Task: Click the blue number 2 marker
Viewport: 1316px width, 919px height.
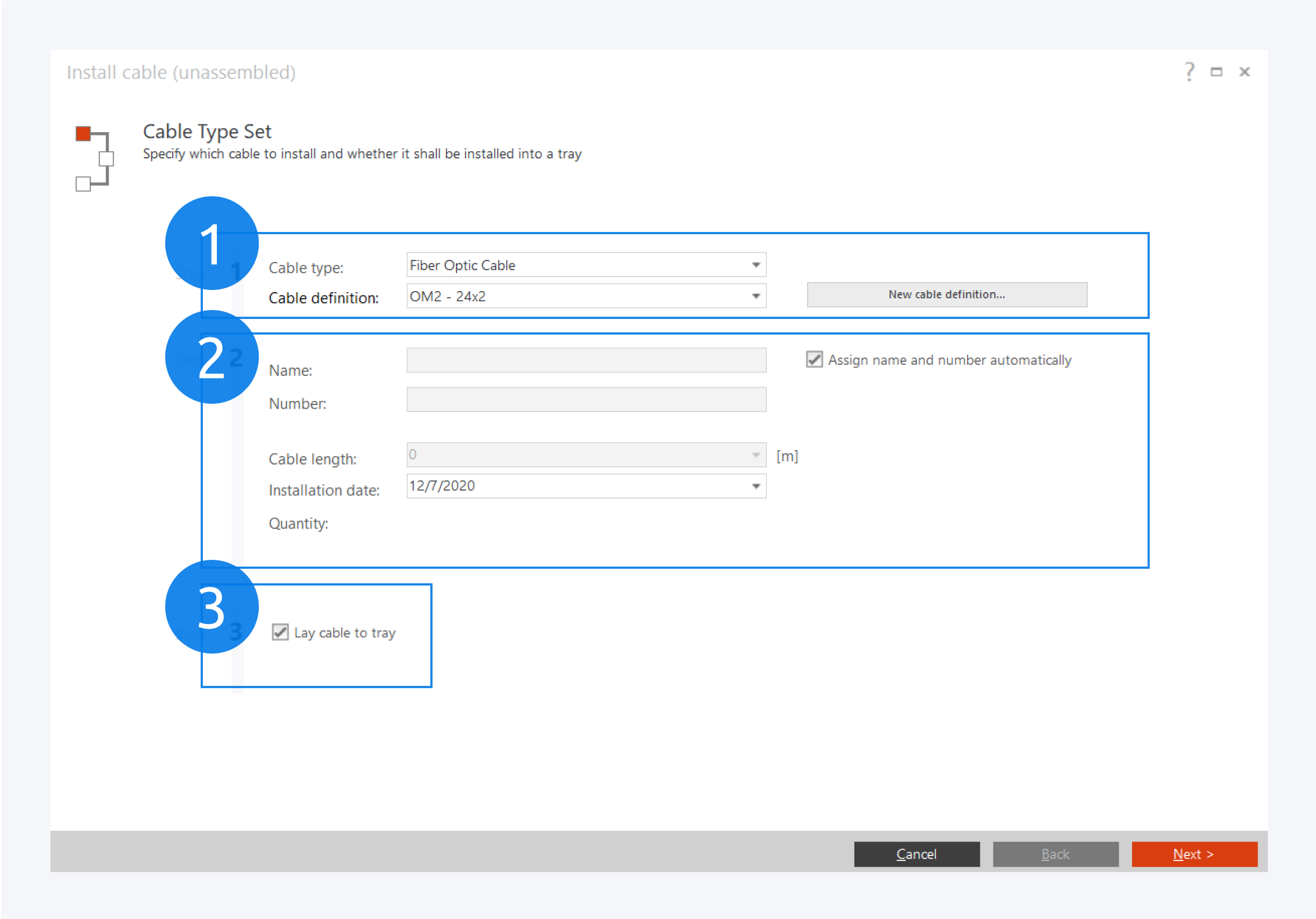Action: tap(211, 357)
